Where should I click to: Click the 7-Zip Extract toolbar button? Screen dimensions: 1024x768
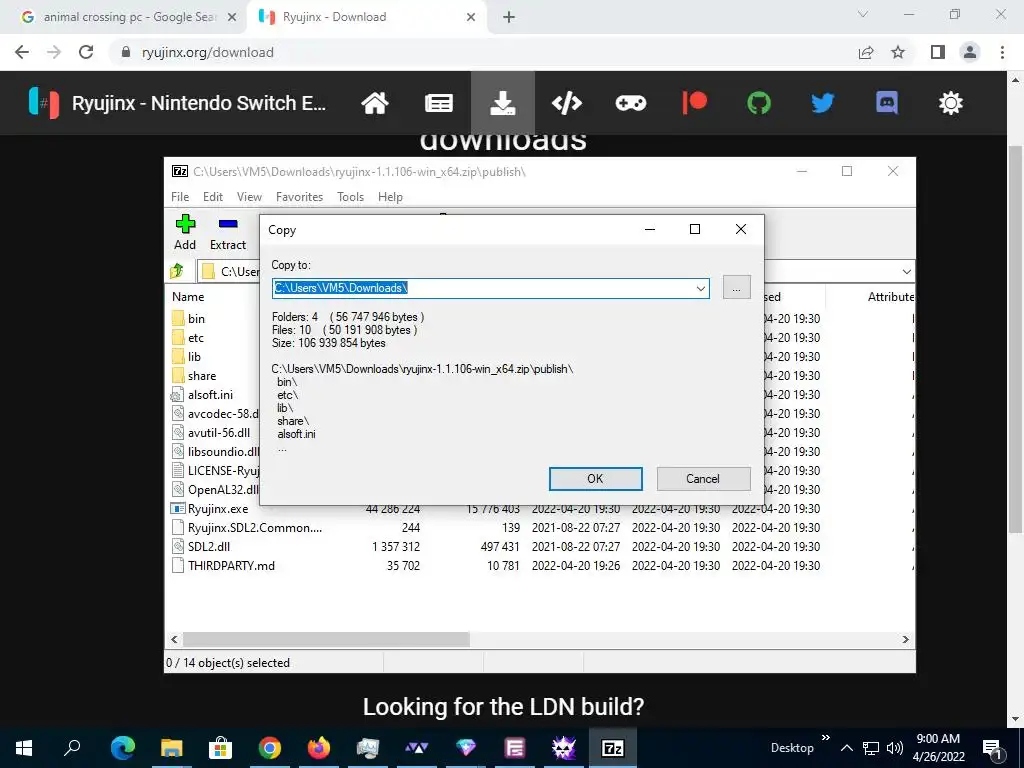tap(228, 232)
